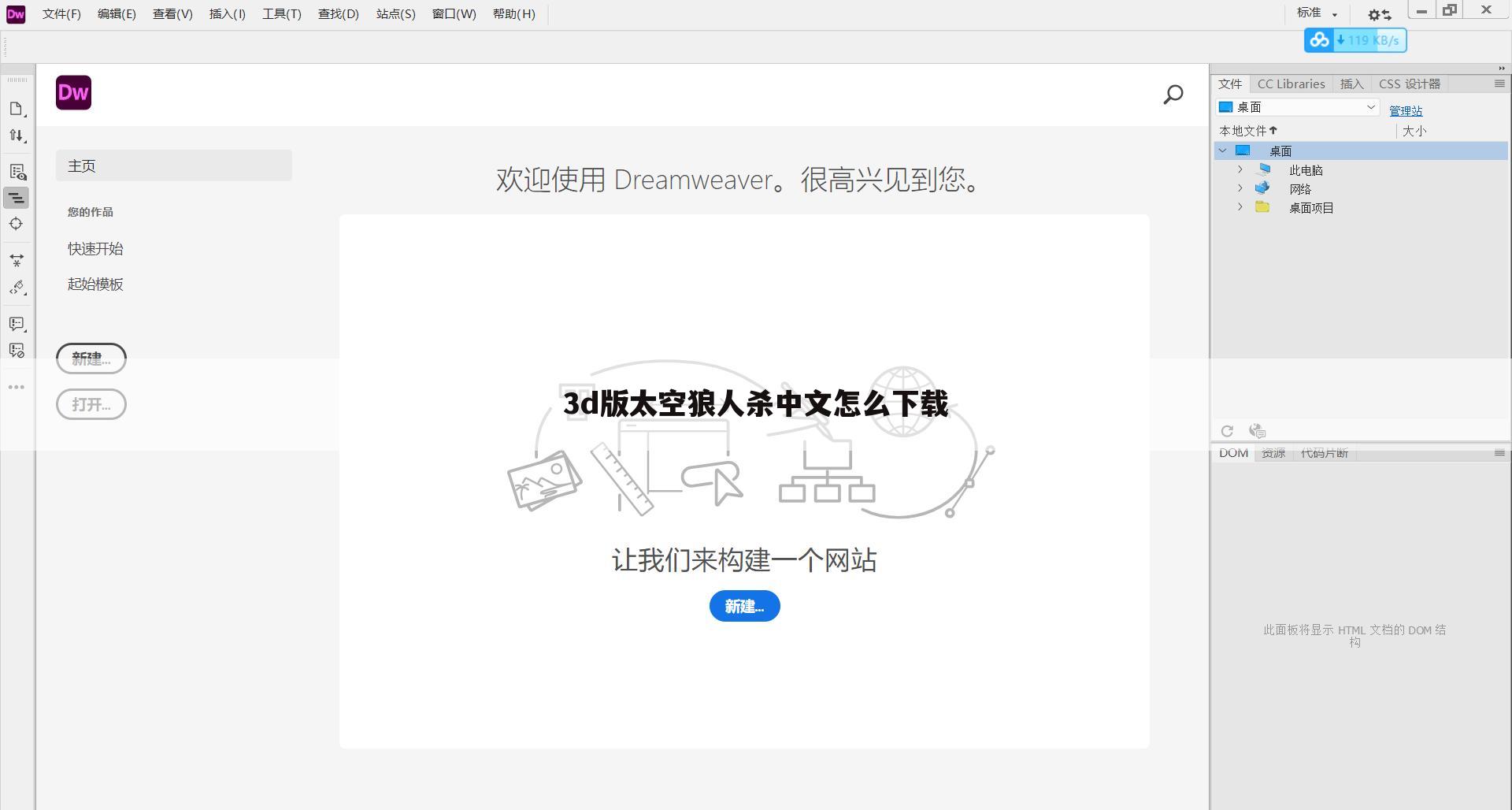Click the 打开... sidebar button
1512x810 pixels.
(91, 404)
